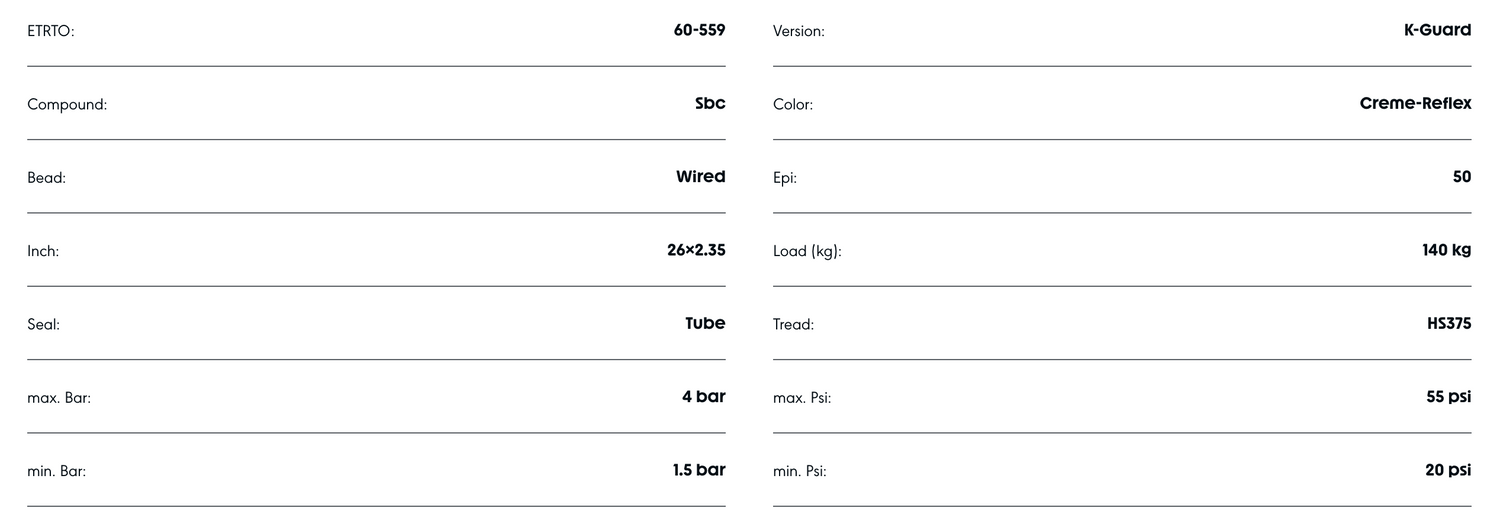Viewport: 1500px width, 524px height.
Task: Select the Compound label
Action: click(x=67, y=104)
